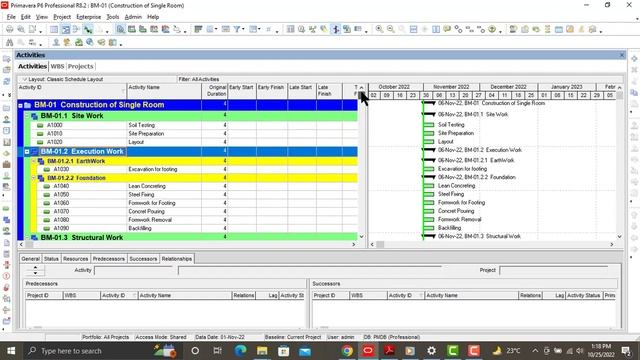Open the Help menu
Screen dimensions: 640x360
pyautogui.click(x=153, y=17)
